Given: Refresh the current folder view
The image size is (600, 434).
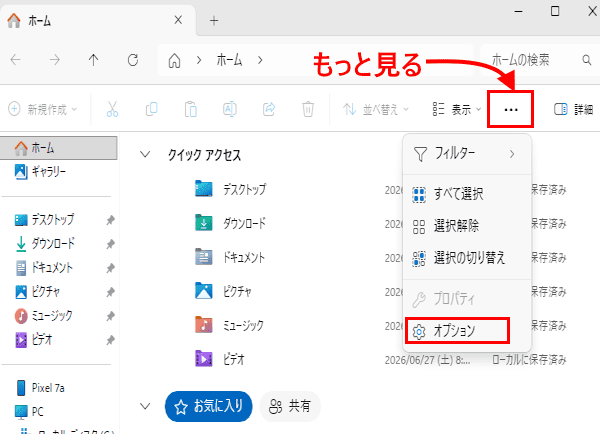Looking at the screenshot, I should [x=133, y=60].
